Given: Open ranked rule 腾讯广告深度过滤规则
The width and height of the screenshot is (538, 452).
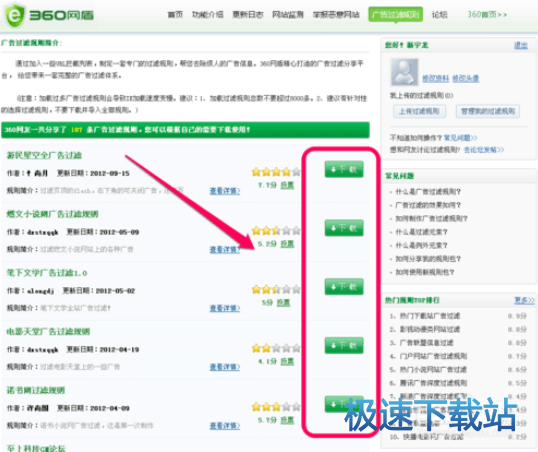Looking at the screenshot, I should pos(433,383).
